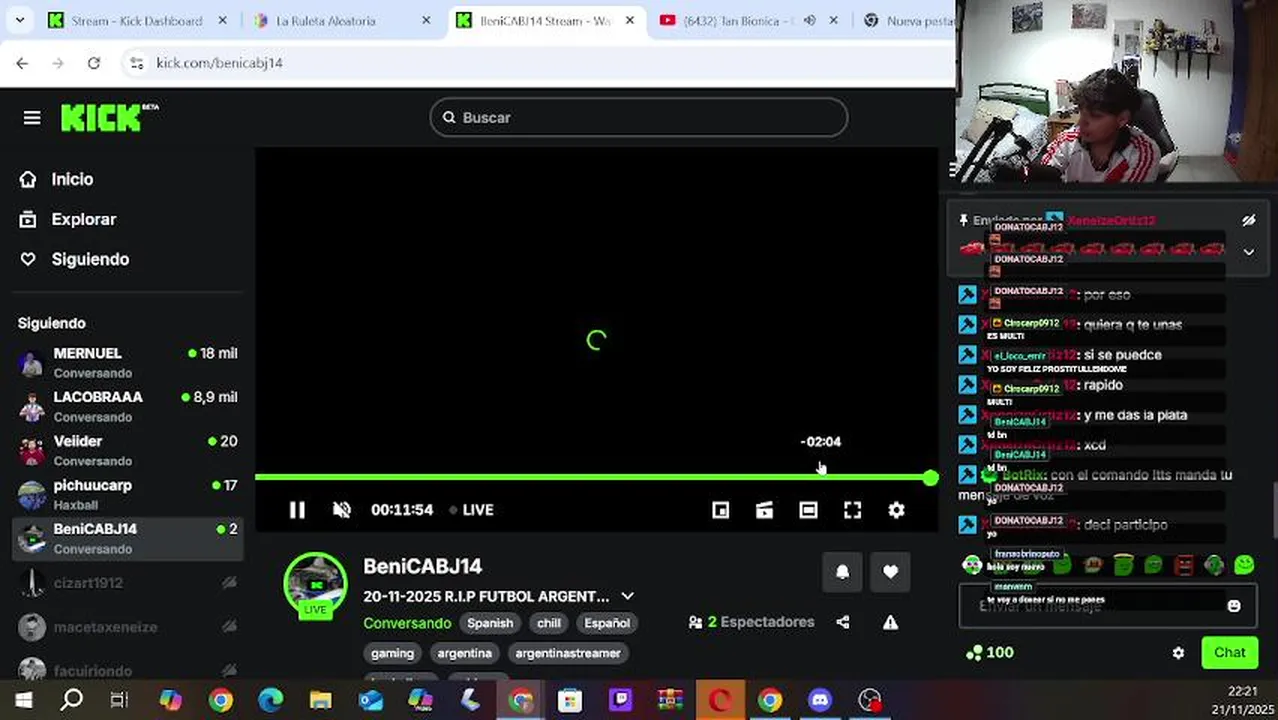Click BeniCABJ14 channel avatar

pos(316,584)
